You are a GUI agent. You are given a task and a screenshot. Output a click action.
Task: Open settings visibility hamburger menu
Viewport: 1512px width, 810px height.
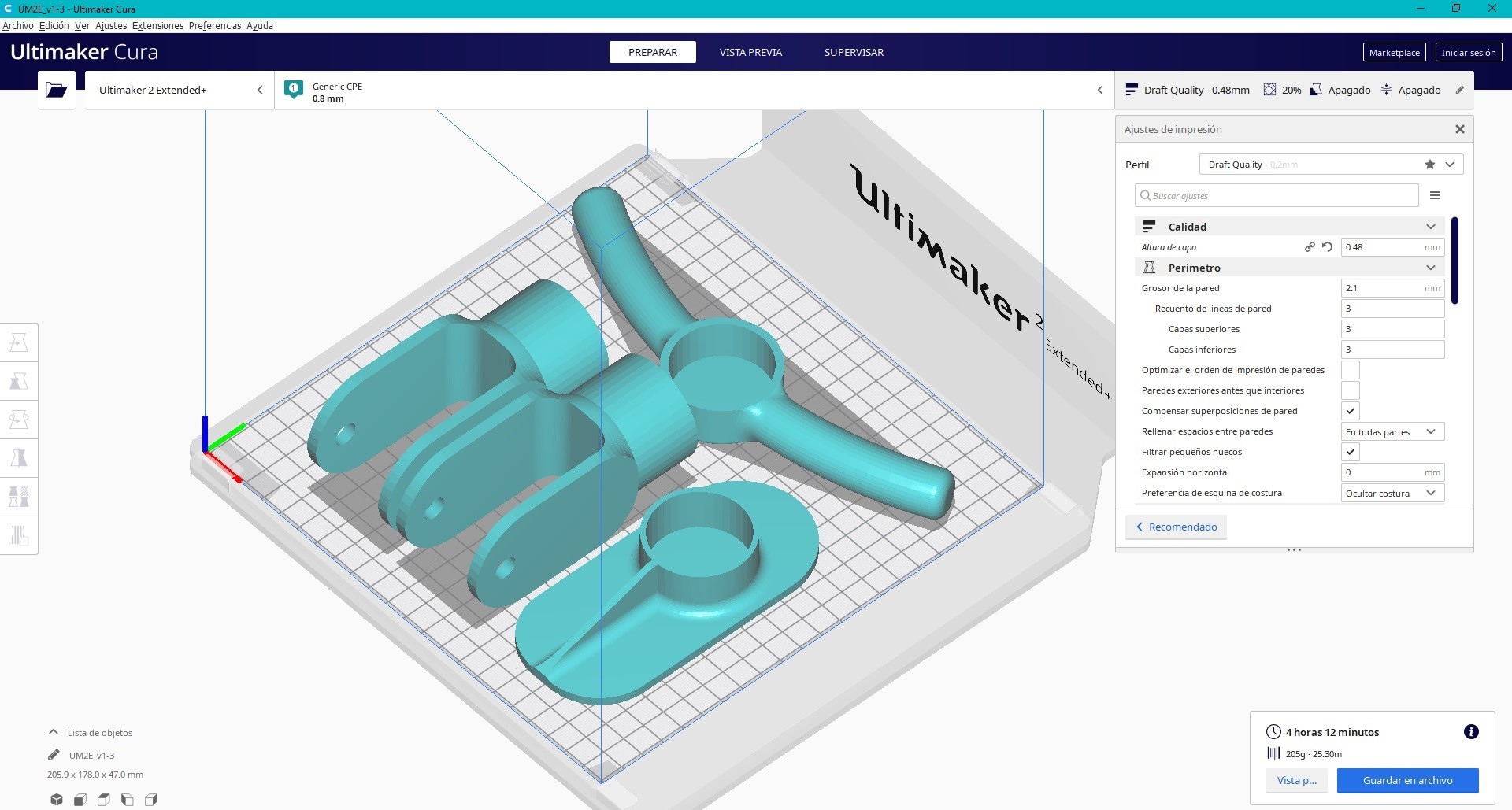[x=1435, y=195]
